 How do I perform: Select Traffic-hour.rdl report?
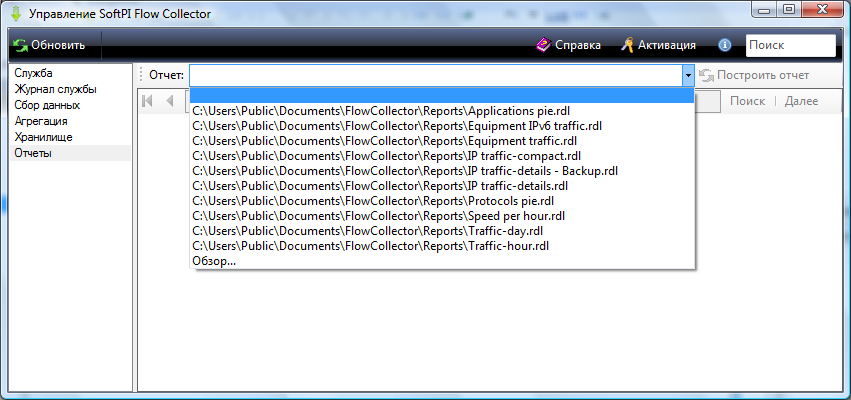point(442,246)
